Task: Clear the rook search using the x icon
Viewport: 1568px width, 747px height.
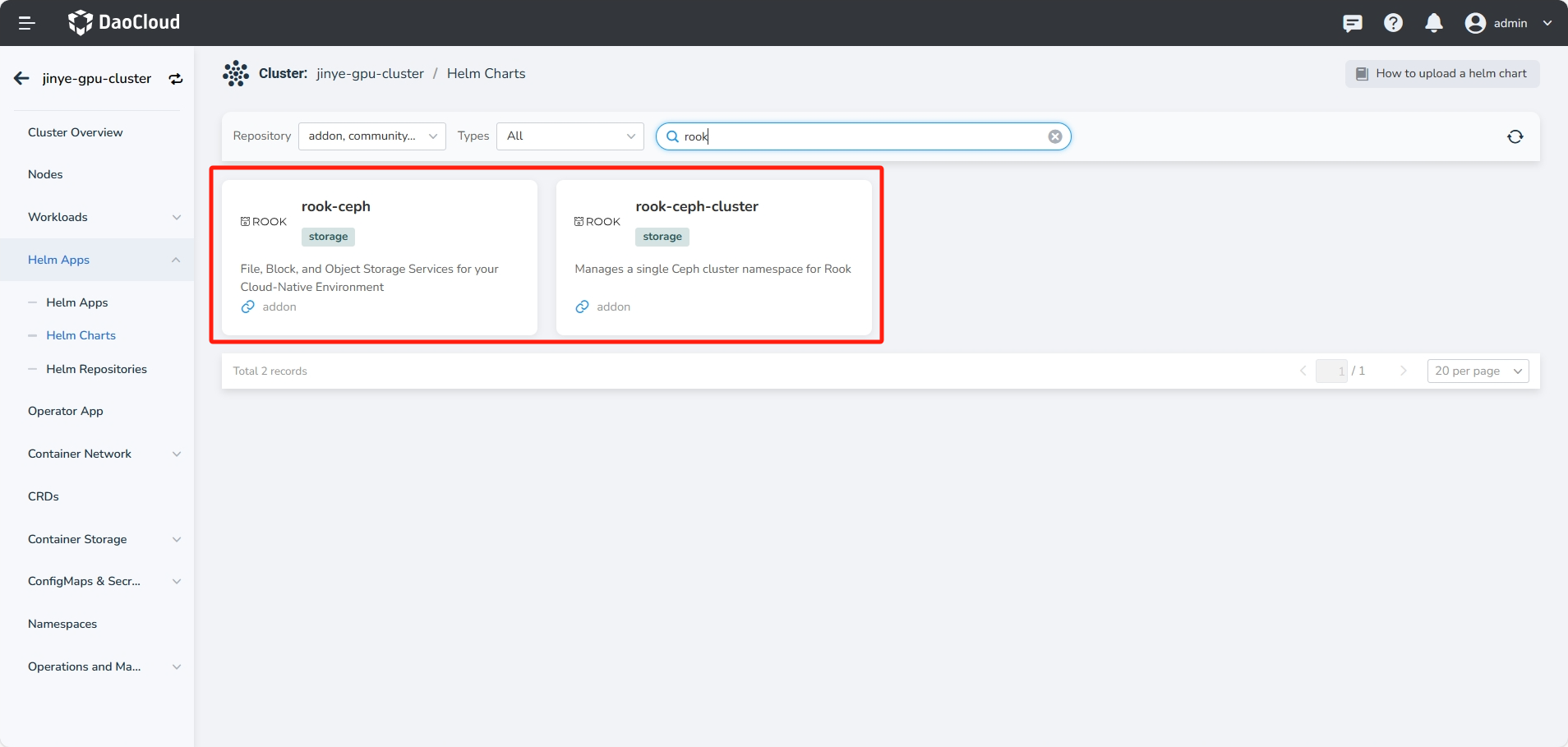Action: tap(1054, 136)
